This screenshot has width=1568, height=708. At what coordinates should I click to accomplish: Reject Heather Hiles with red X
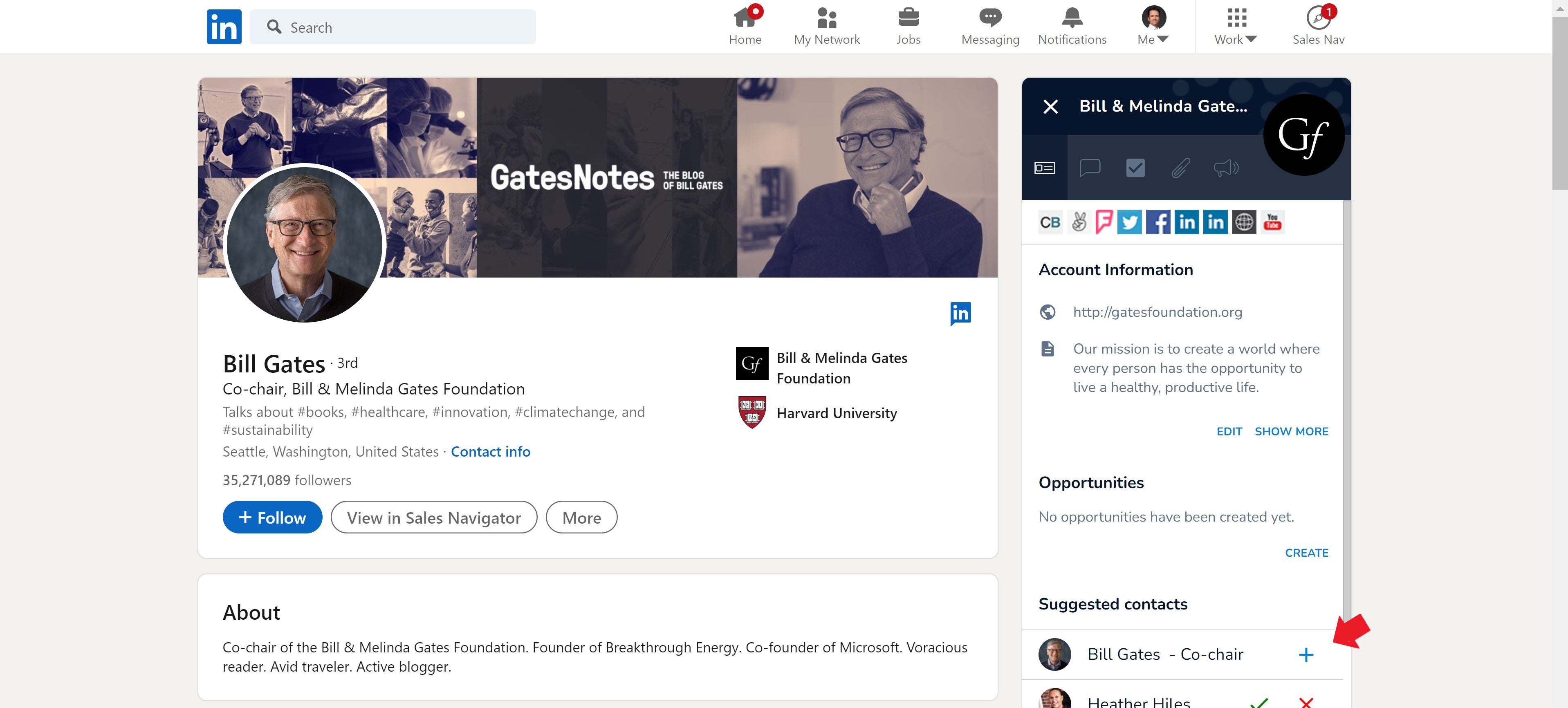[1306, 702]
